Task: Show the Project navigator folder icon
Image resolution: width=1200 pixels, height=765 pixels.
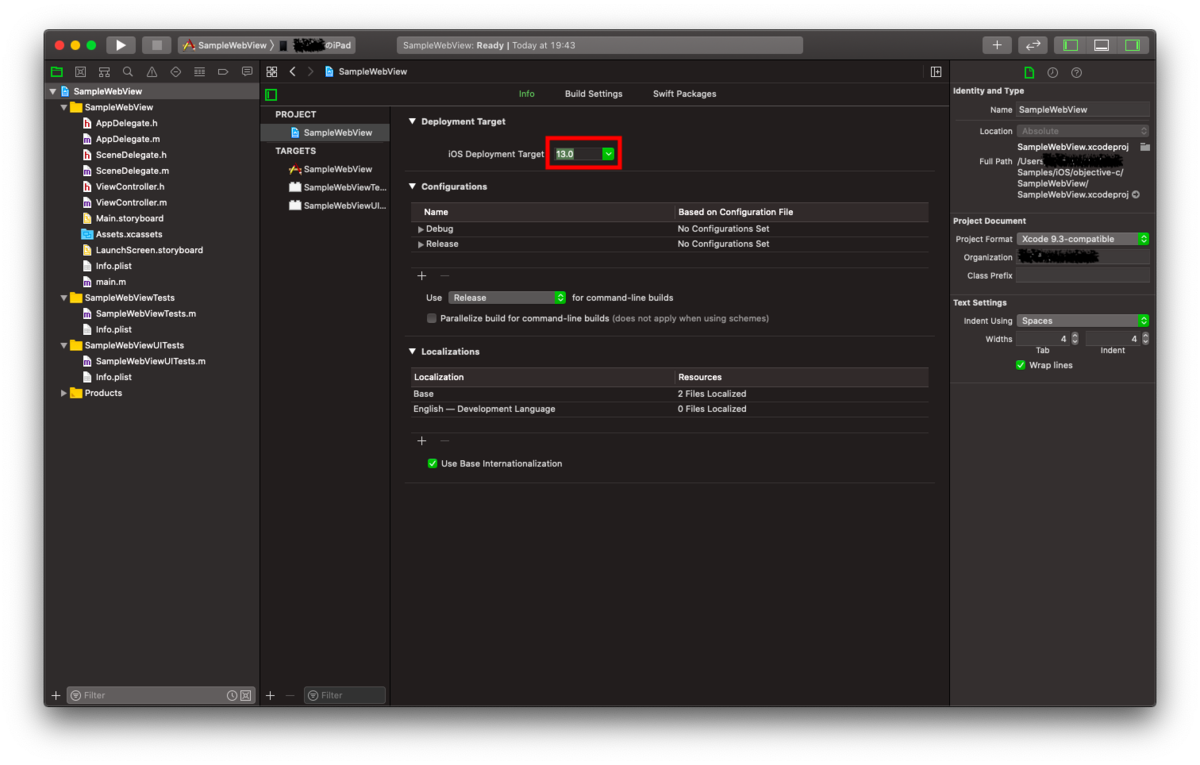Action: [57, 72]
